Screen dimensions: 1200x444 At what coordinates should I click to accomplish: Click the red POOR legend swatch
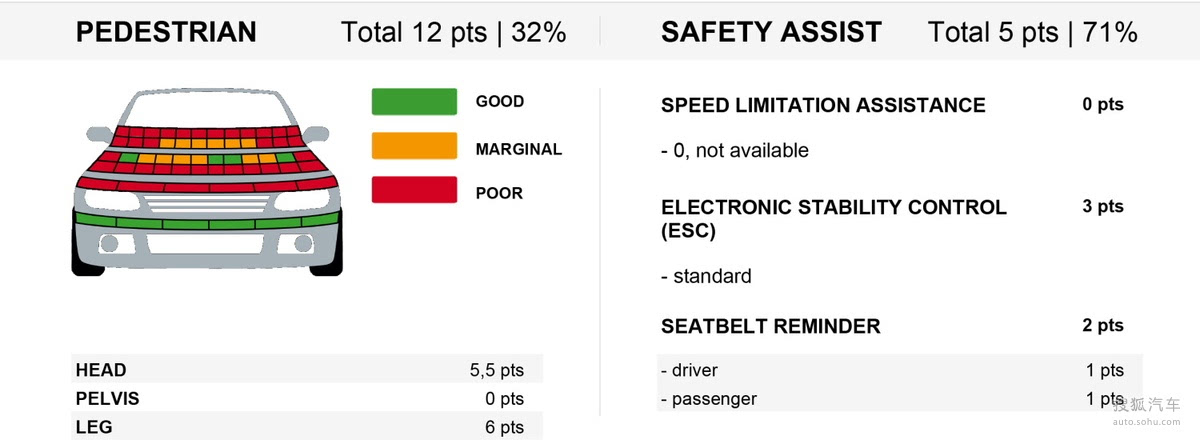click(414, 190)
